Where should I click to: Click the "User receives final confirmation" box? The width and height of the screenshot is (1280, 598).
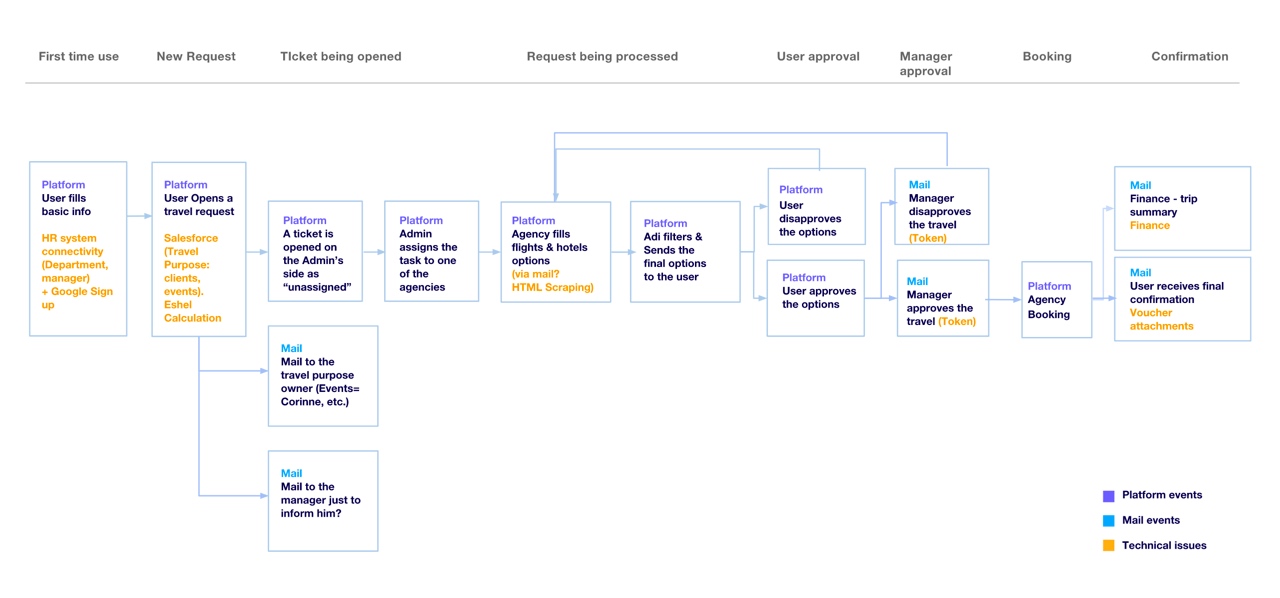[1182, 299]
